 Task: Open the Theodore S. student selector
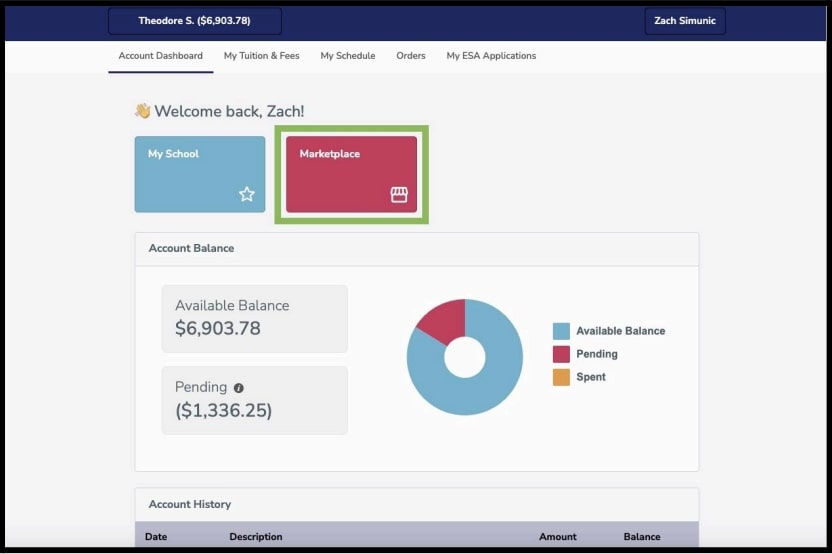(195, 21)
